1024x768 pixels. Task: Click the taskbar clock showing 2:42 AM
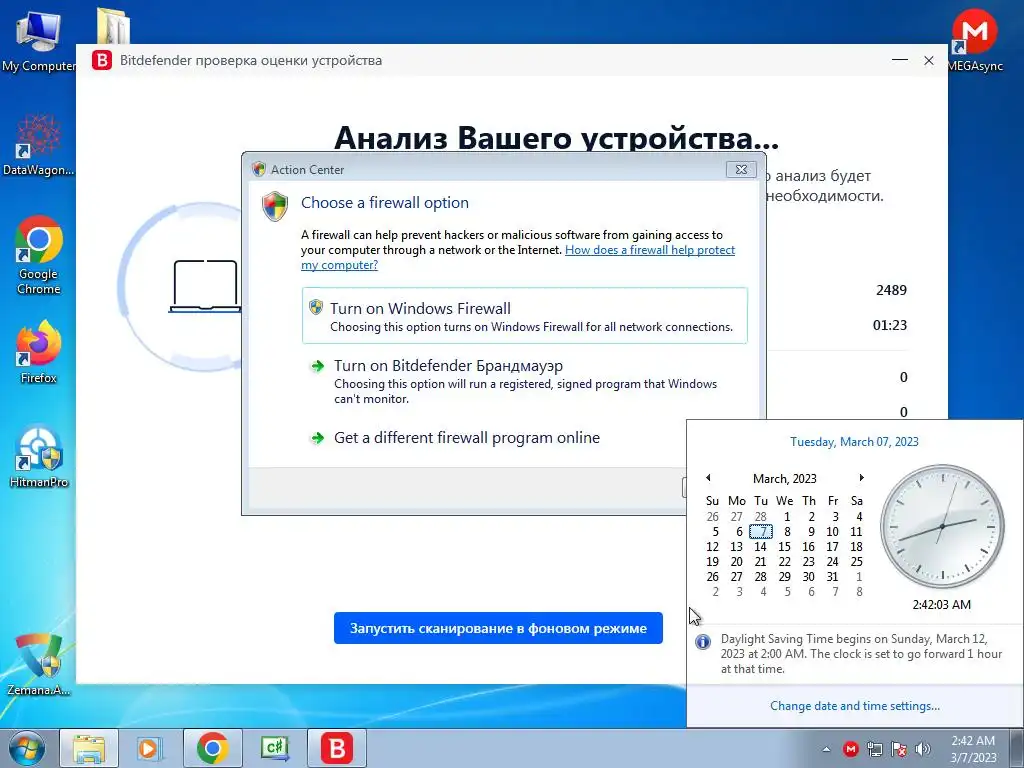pos(973,749)
